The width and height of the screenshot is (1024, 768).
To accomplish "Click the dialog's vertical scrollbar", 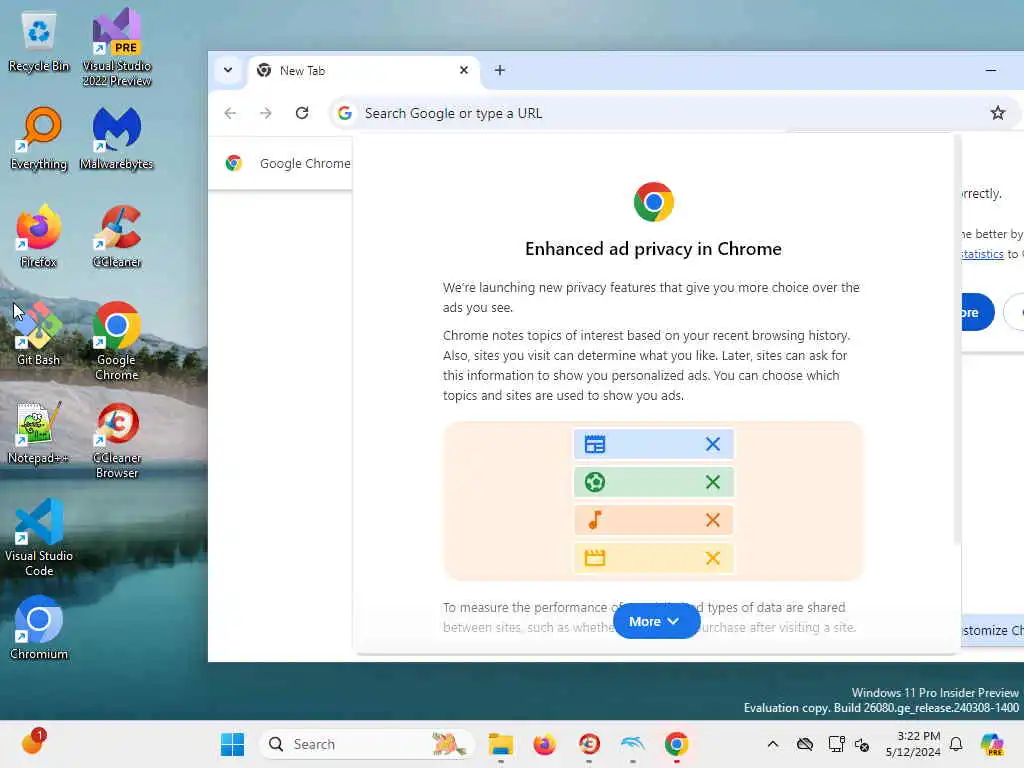I will point(957,340).
